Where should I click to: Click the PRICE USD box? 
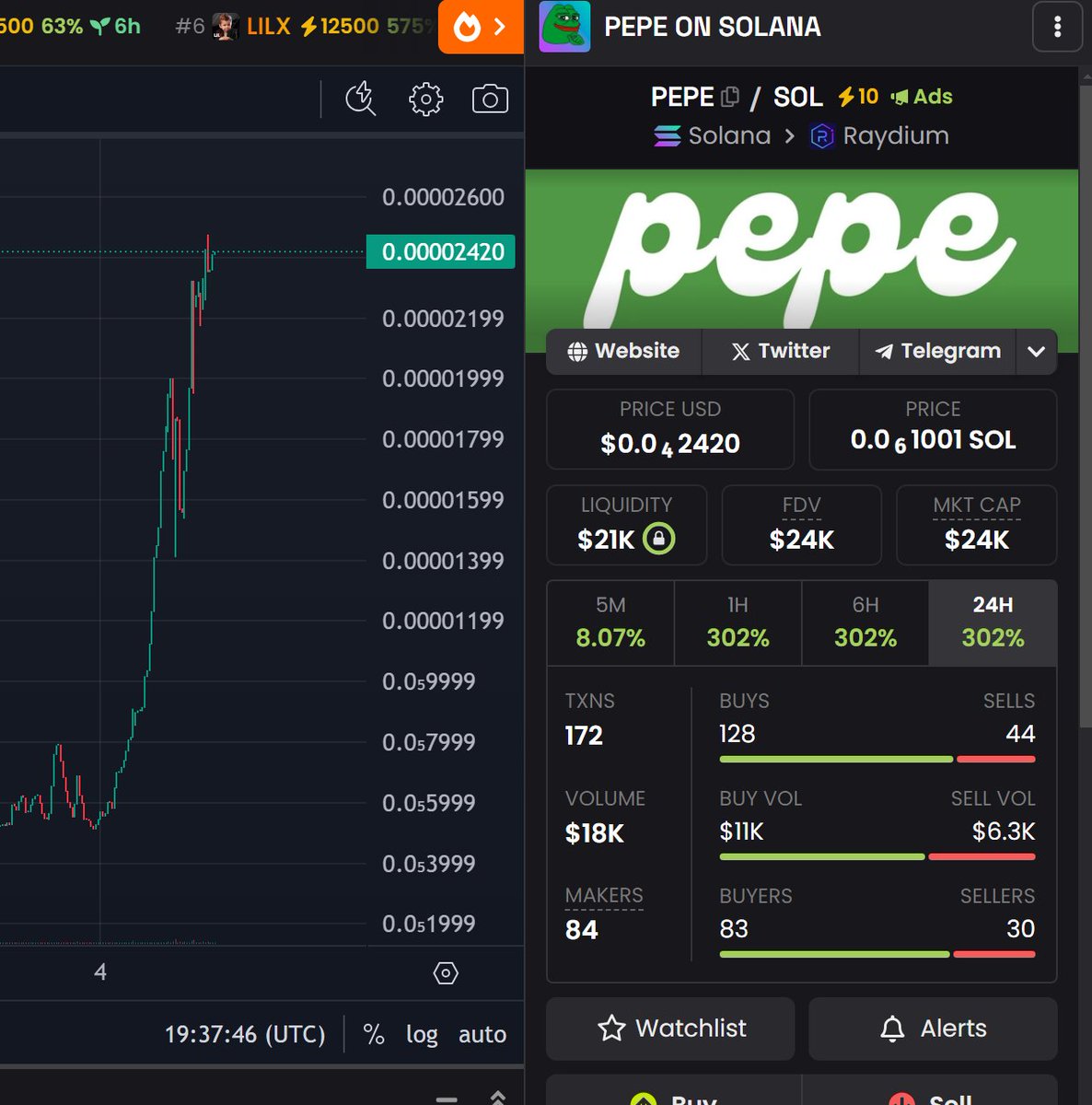coord(670,430)
